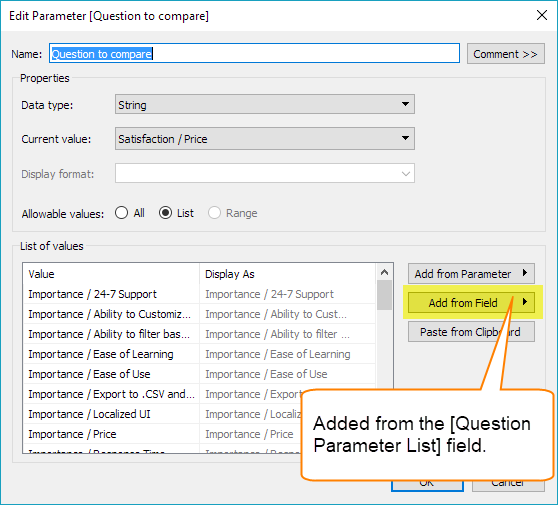Click the values list scrollbar thumb
Image resolution: width=558 pixels, height=505 pixels.
click(384, 295)
